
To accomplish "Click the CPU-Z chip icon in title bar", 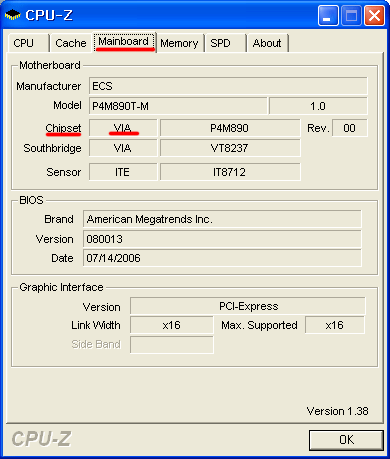I will [13, 15].
